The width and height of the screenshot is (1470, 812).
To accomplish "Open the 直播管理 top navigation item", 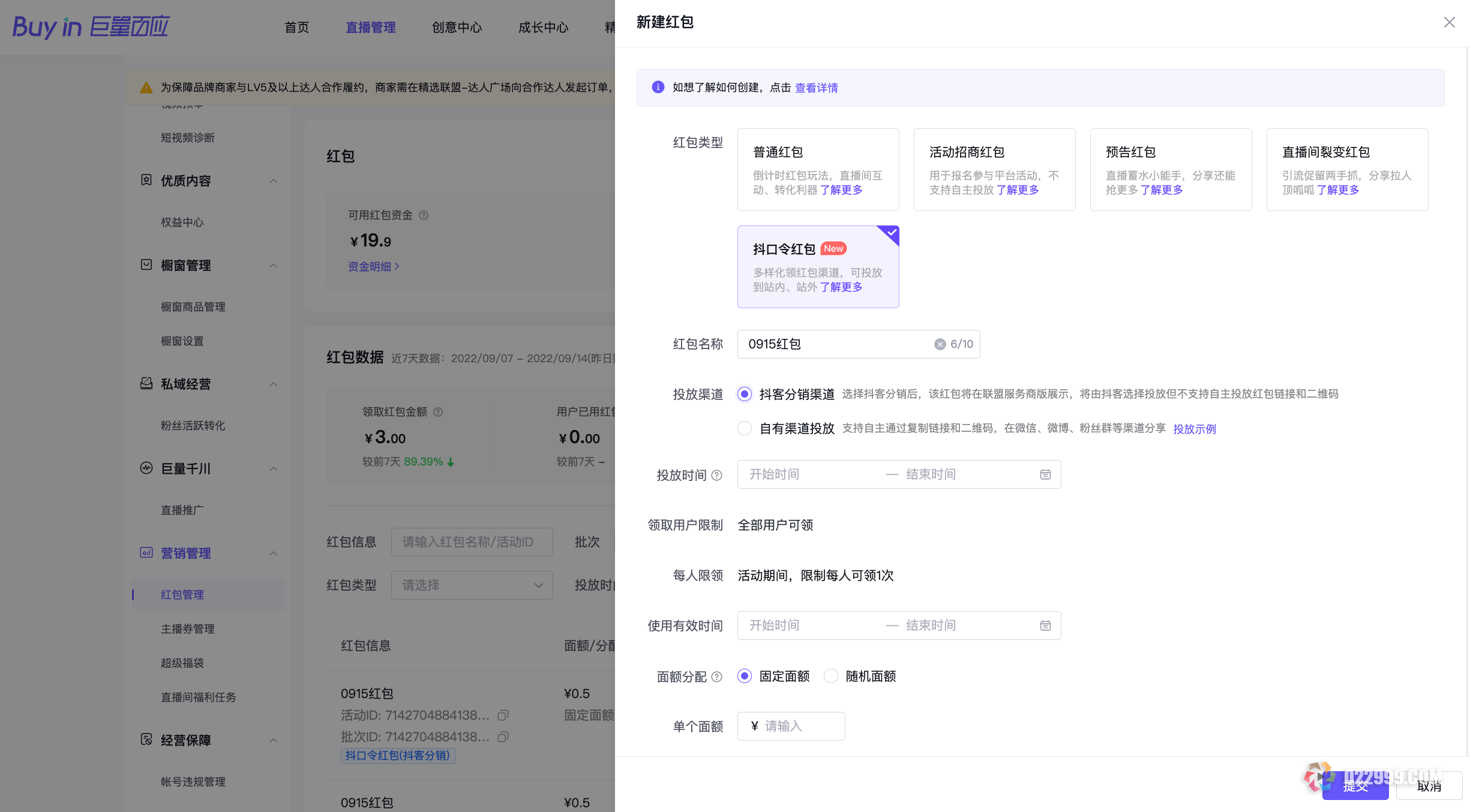I will (371, 27).
